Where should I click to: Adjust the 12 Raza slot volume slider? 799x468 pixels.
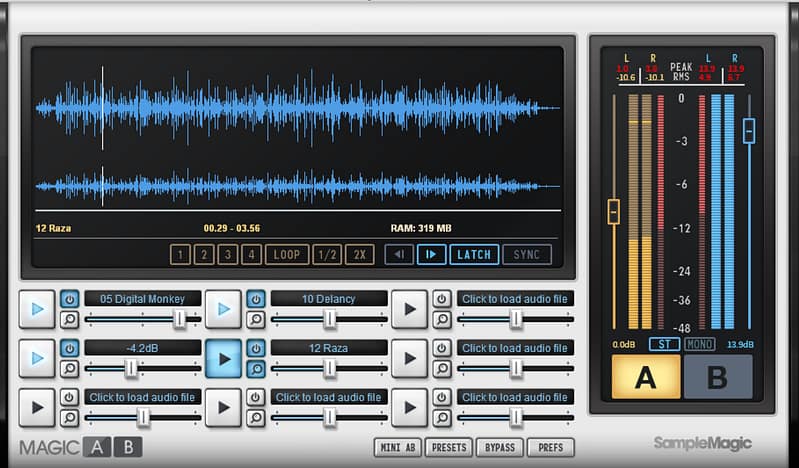(x=330, y=368)
